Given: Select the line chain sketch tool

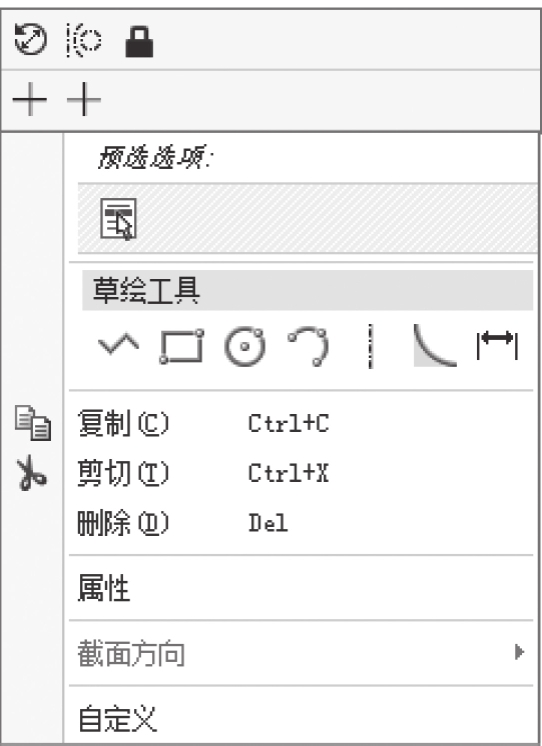Looking at the screenshot, I should point(118,344).
